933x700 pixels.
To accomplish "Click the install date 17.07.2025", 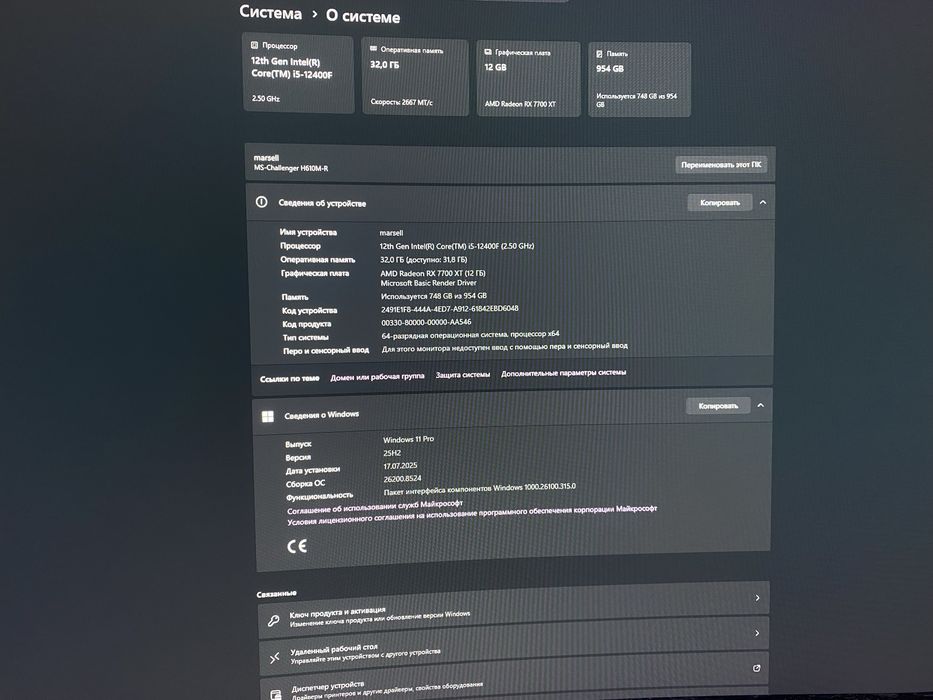I will (400, 465).
